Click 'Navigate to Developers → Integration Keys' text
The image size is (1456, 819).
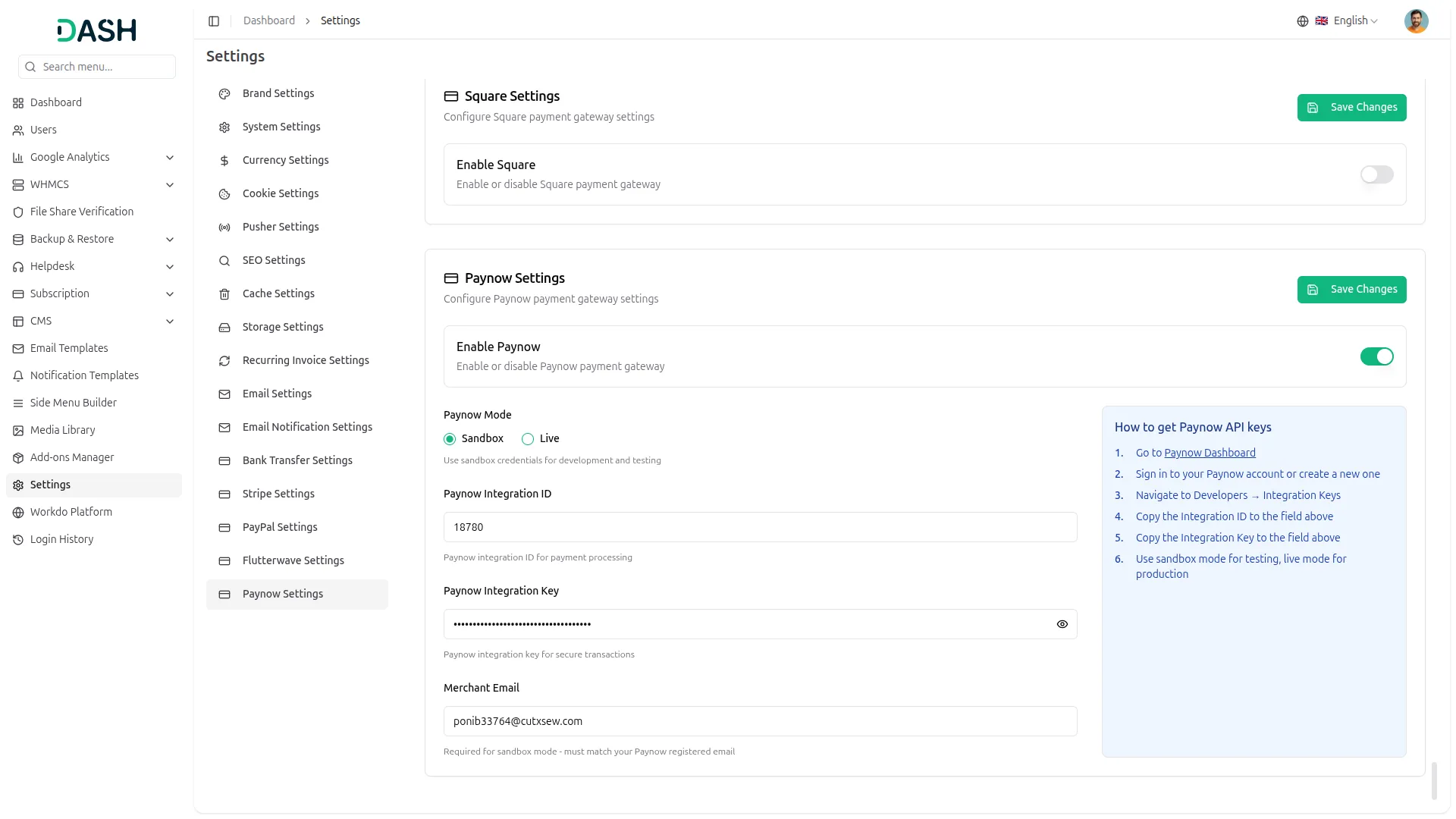pos(1238,495)
